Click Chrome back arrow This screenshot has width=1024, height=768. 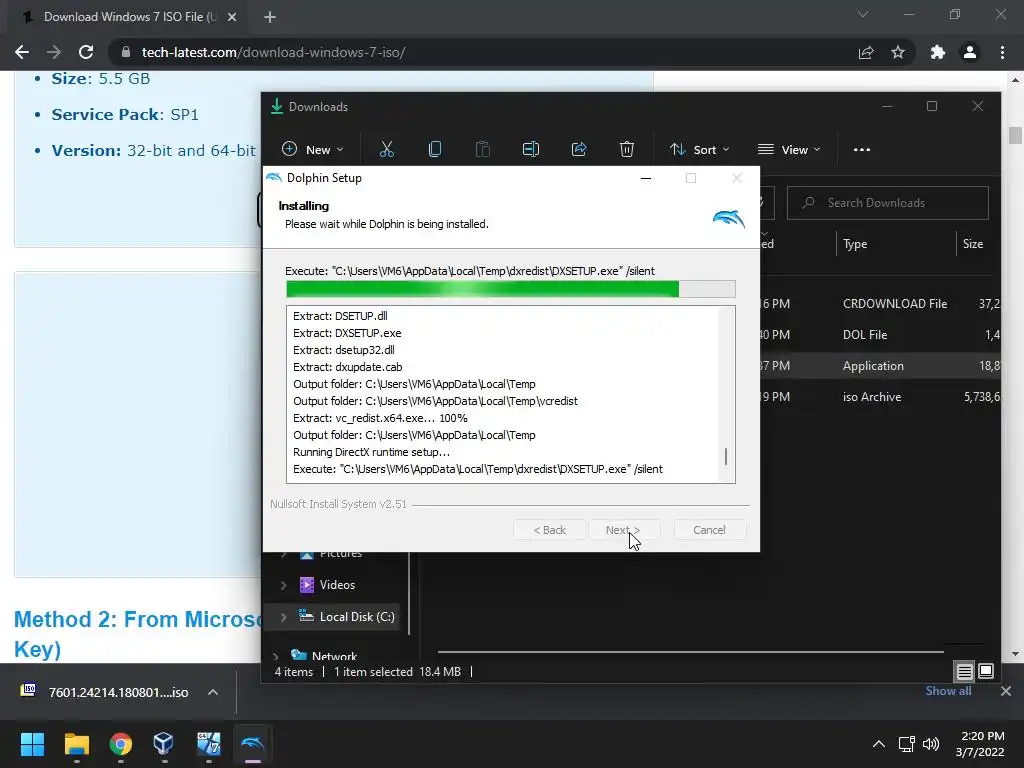[22, 52]
